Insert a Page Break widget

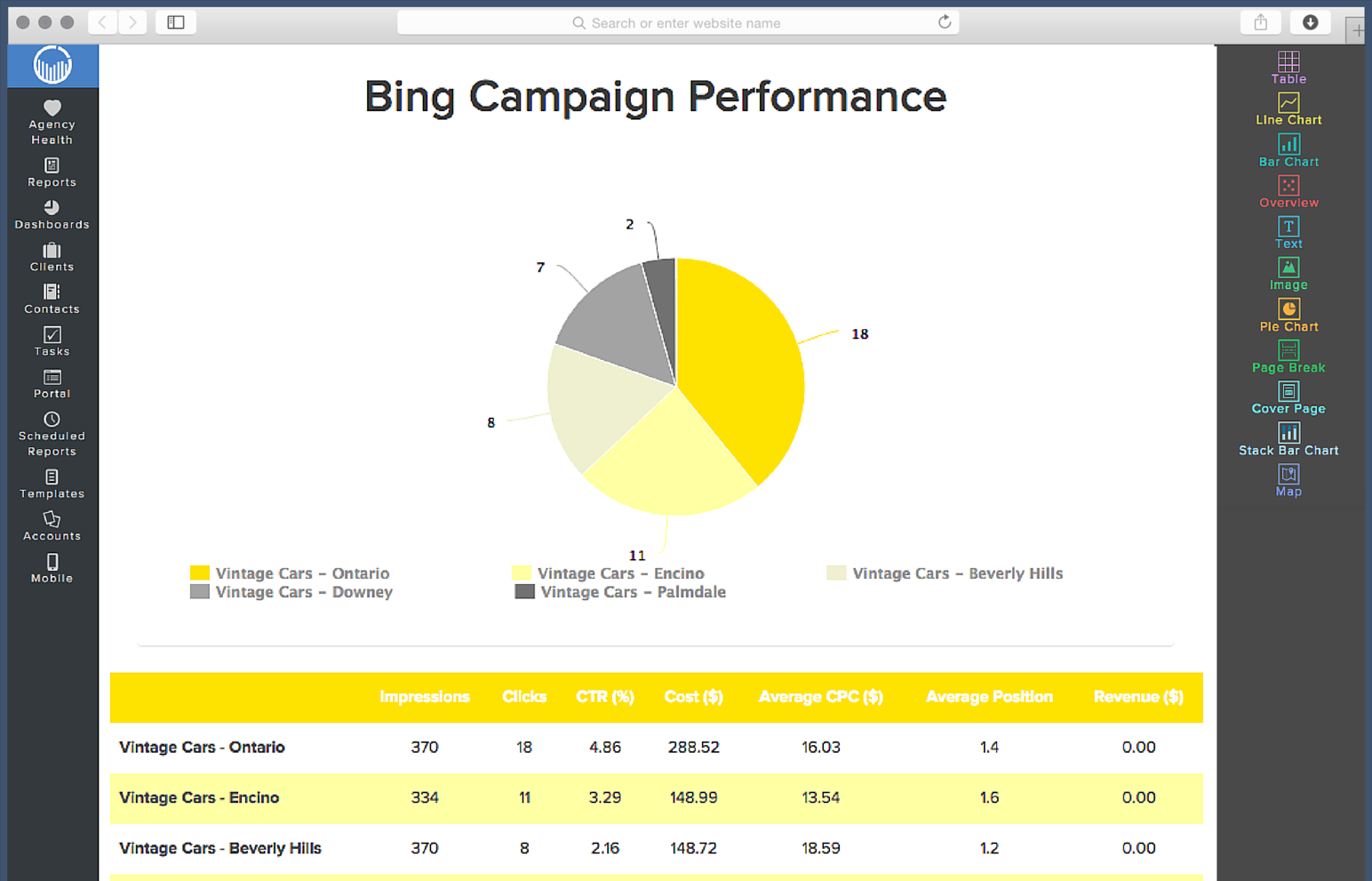(1288, 356)
